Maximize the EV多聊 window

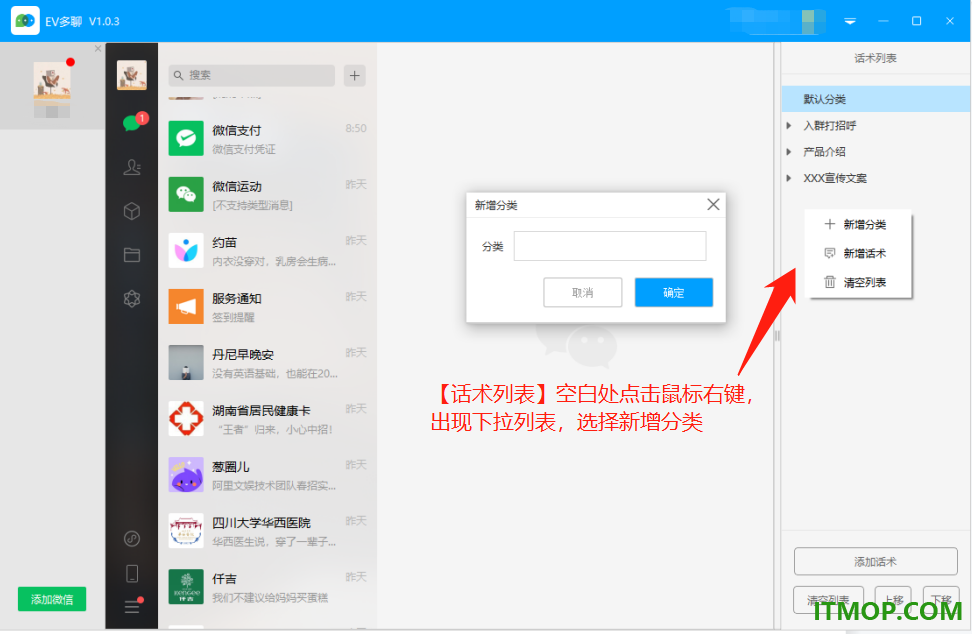(x=916, y=21)
